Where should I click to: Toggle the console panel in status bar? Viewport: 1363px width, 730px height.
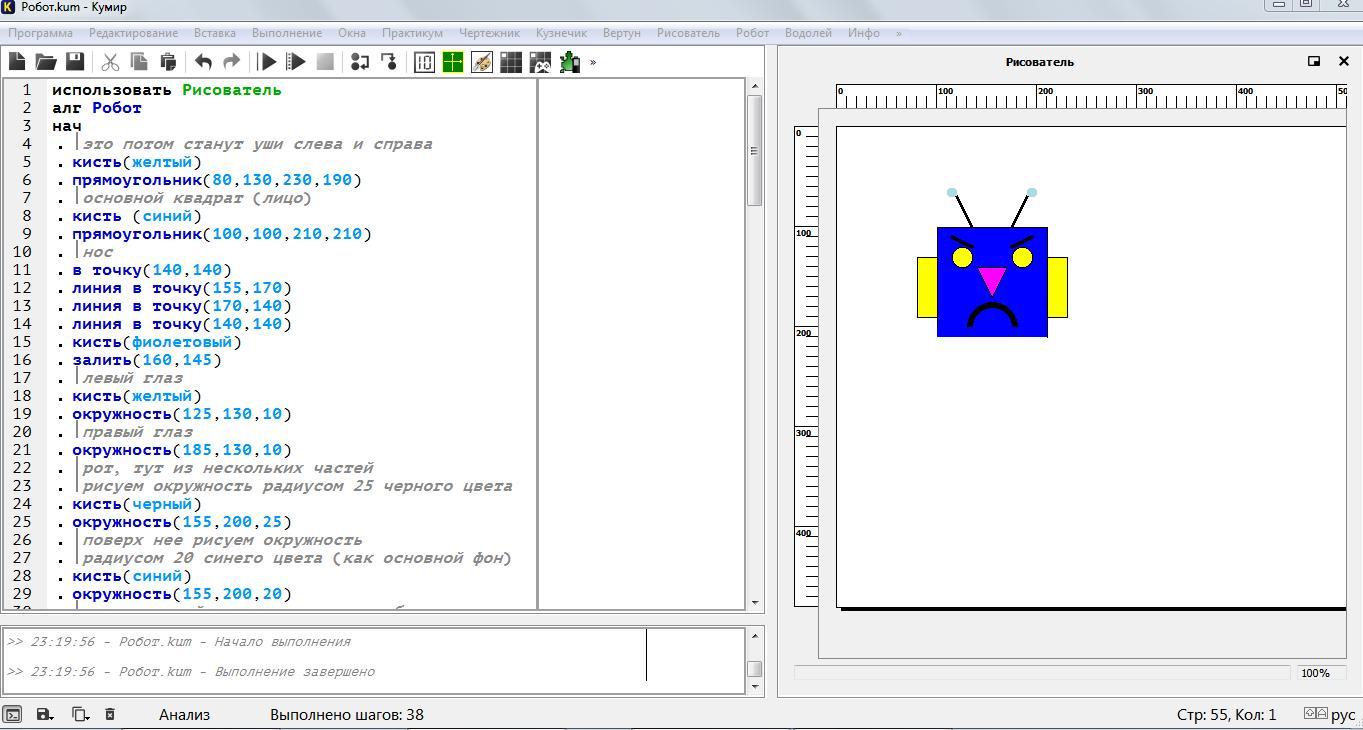coord(12,714)
